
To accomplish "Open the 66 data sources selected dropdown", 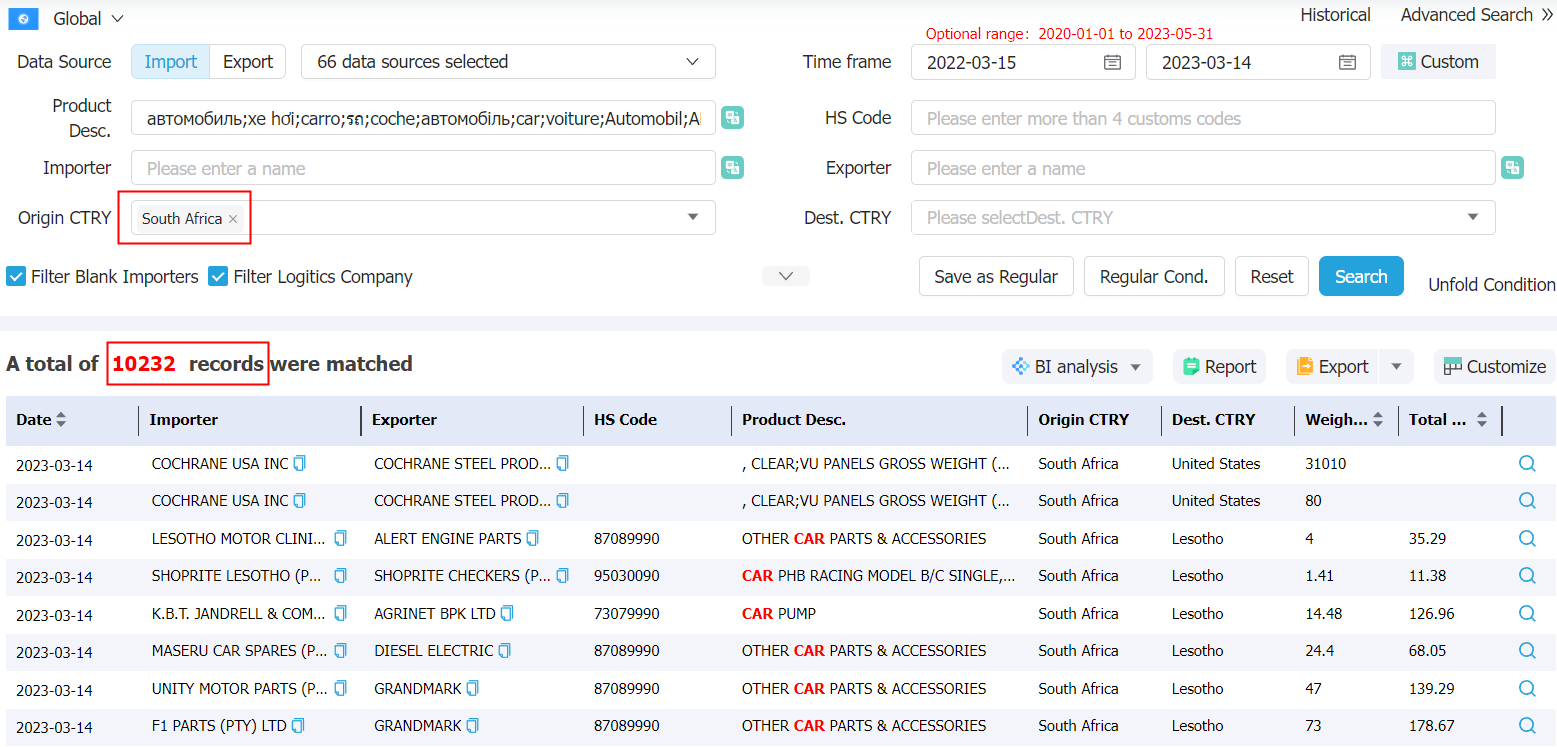I will click(508, 62).
